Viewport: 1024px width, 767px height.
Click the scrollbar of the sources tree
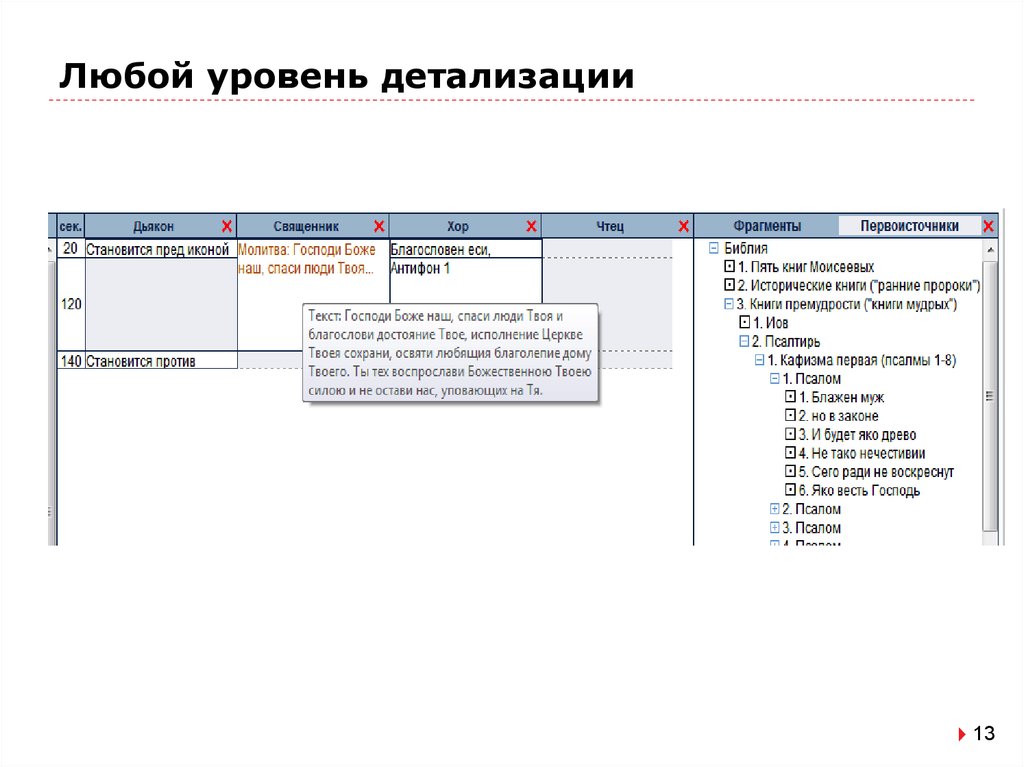coord(990,396)
